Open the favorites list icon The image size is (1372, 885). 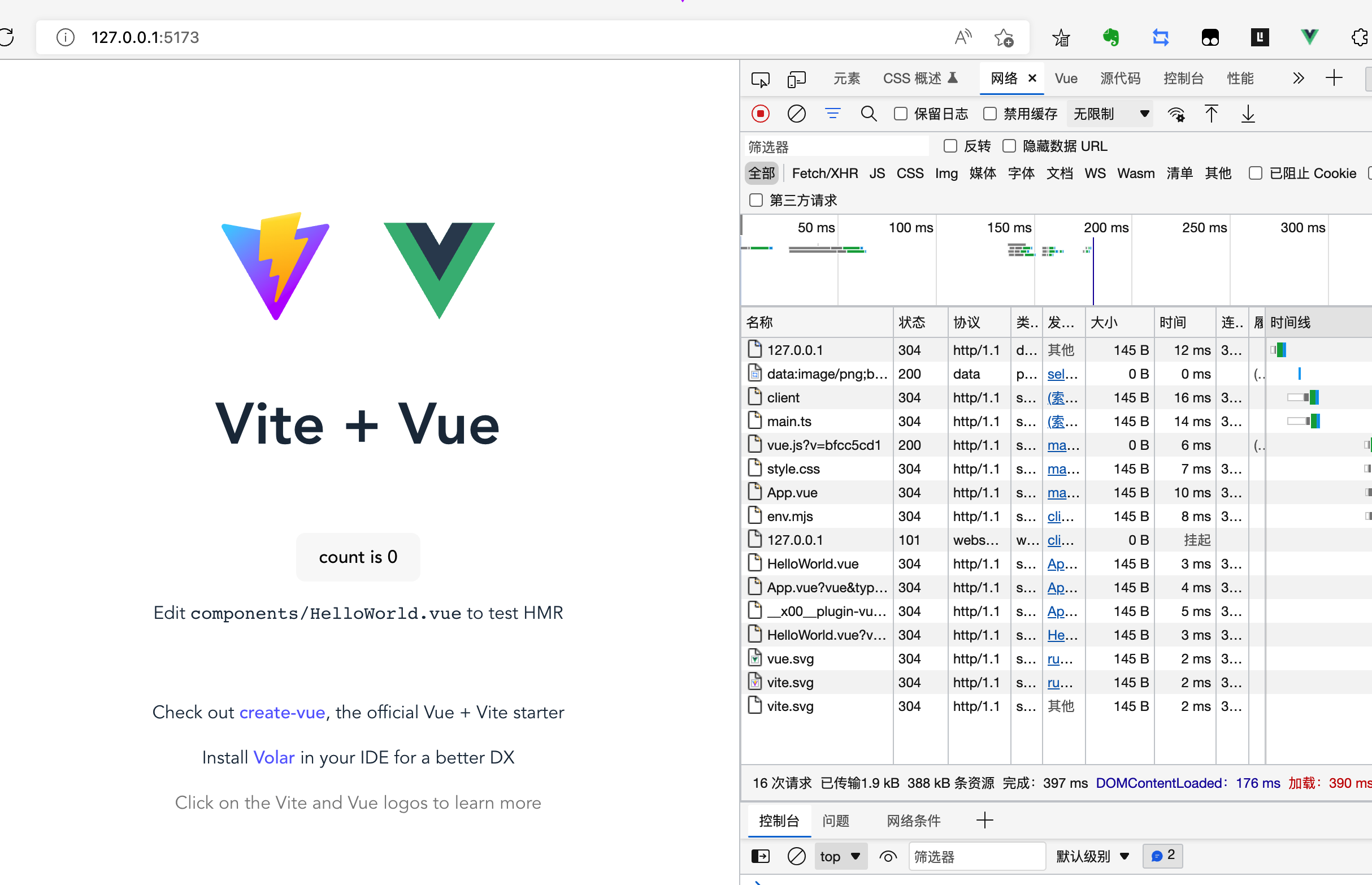coord(1061,37)
